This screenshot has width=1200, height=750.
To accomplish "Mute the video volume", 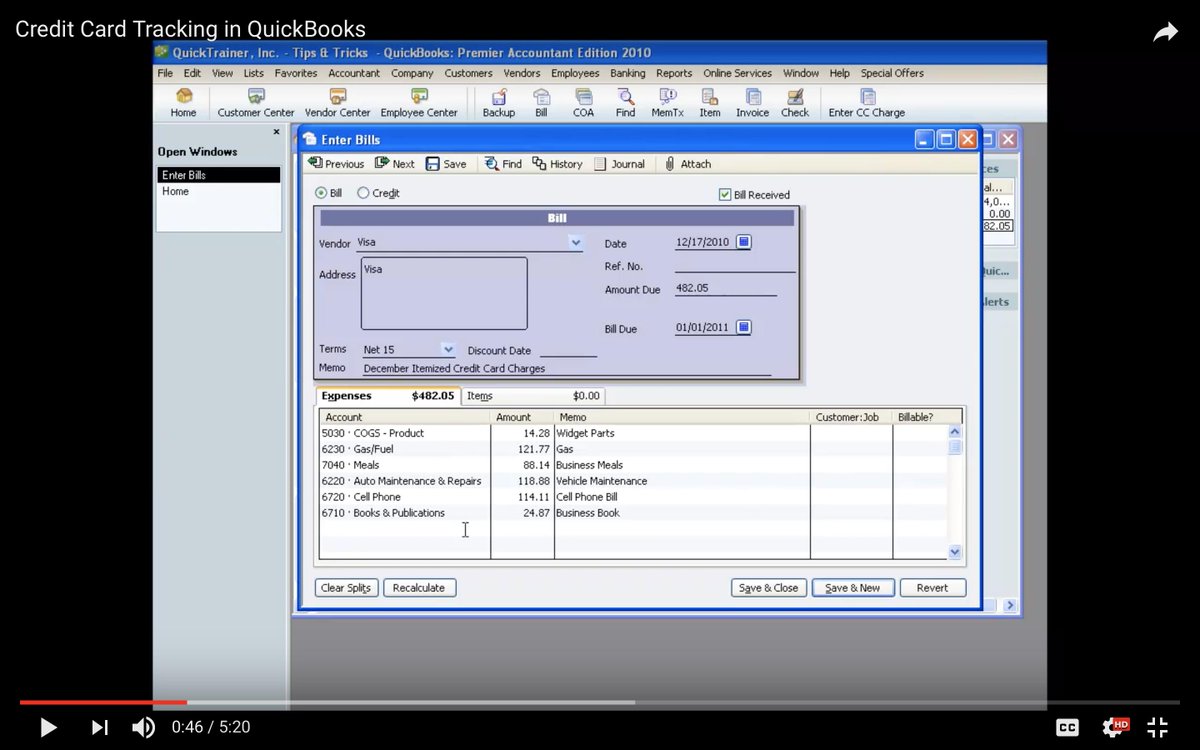I will [144, 727].
